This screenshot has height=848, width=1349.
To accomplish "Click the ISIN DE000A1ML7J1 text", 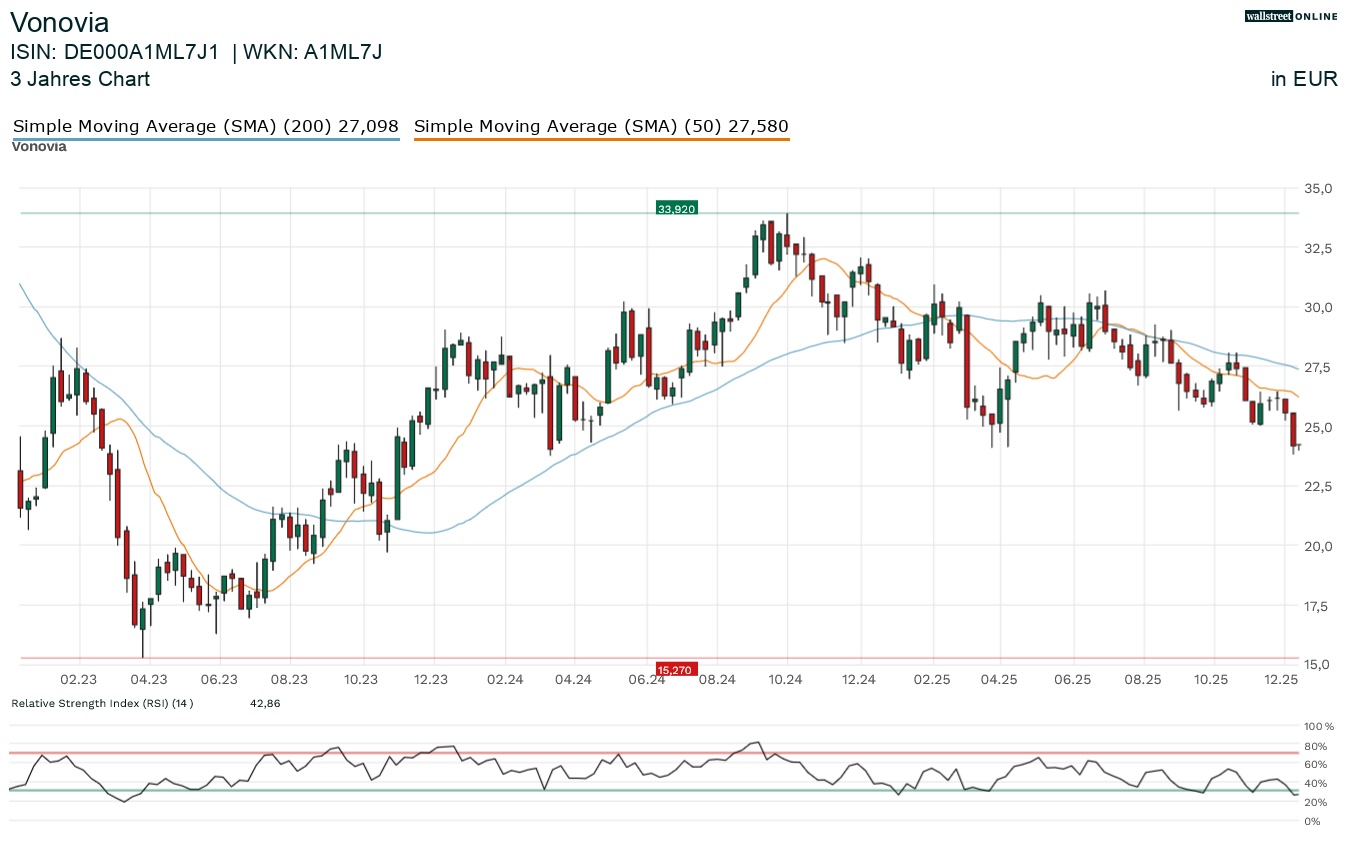I will click(x=114, y=53).
